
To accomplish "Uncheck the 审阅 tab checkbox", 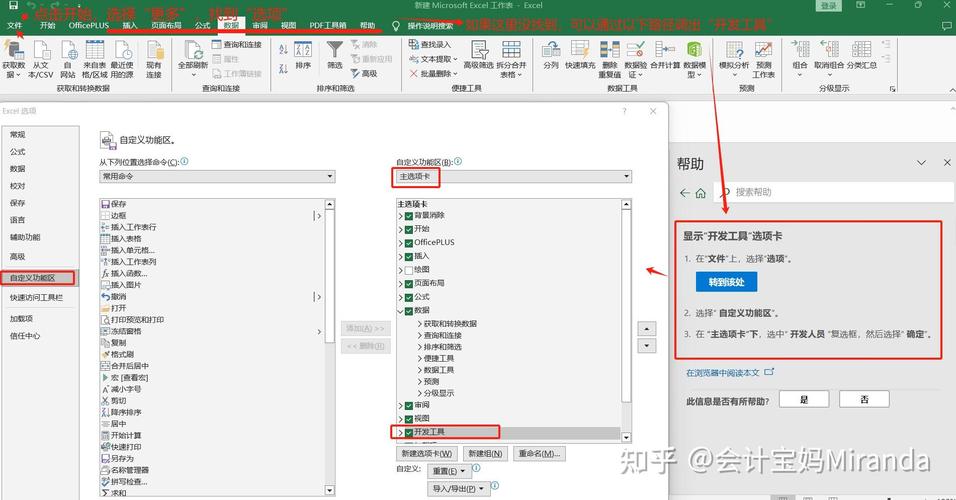I will point(409,405).
